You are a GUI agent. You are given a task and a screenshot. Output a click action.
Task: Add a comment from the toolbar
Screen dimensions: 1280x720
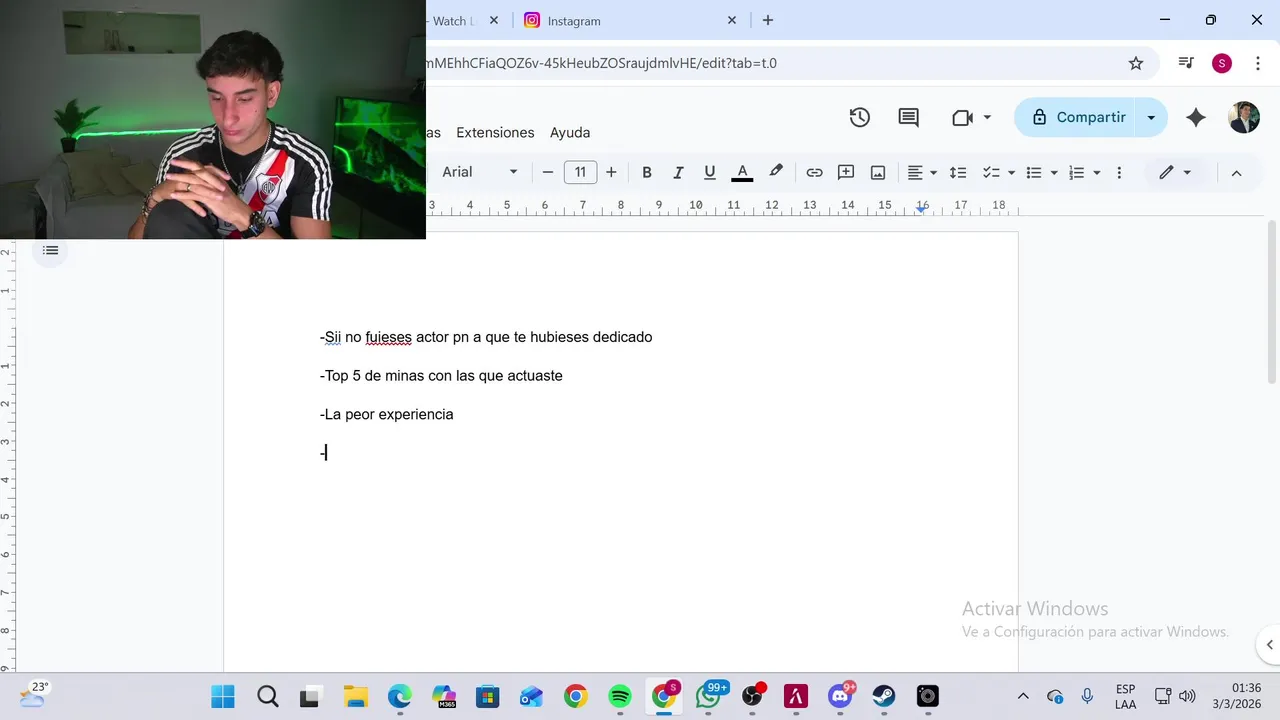tap(846, 172)
